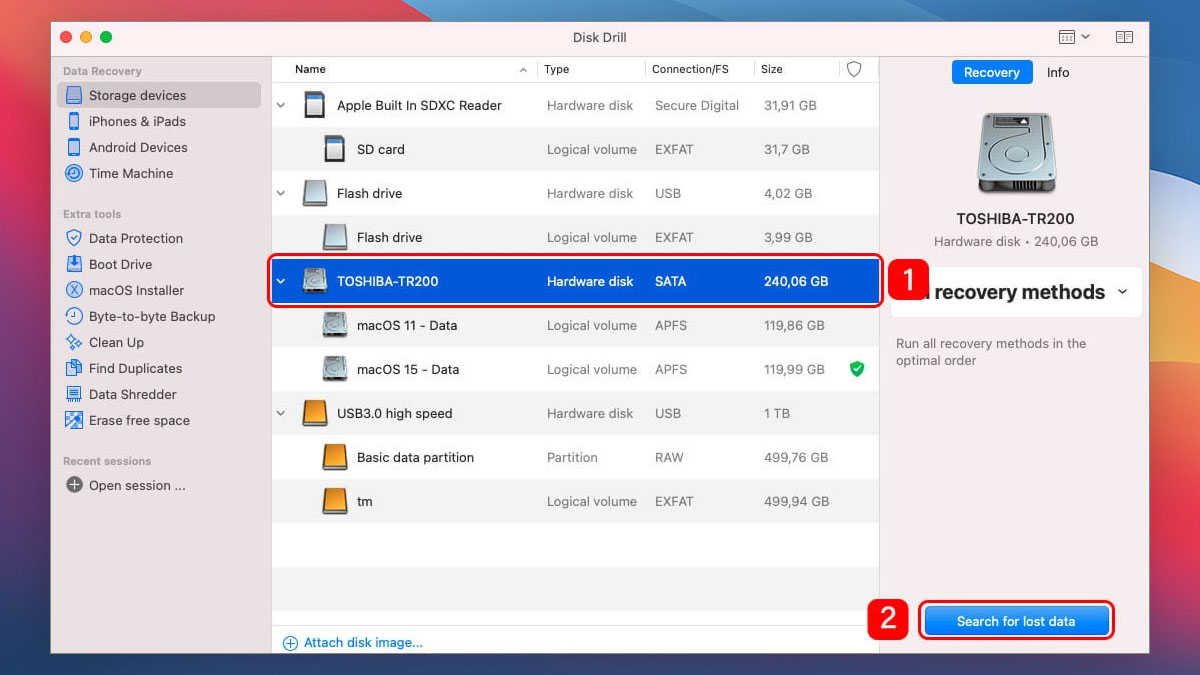
Task: Open Android Devices section
Action: click(138, 147)
